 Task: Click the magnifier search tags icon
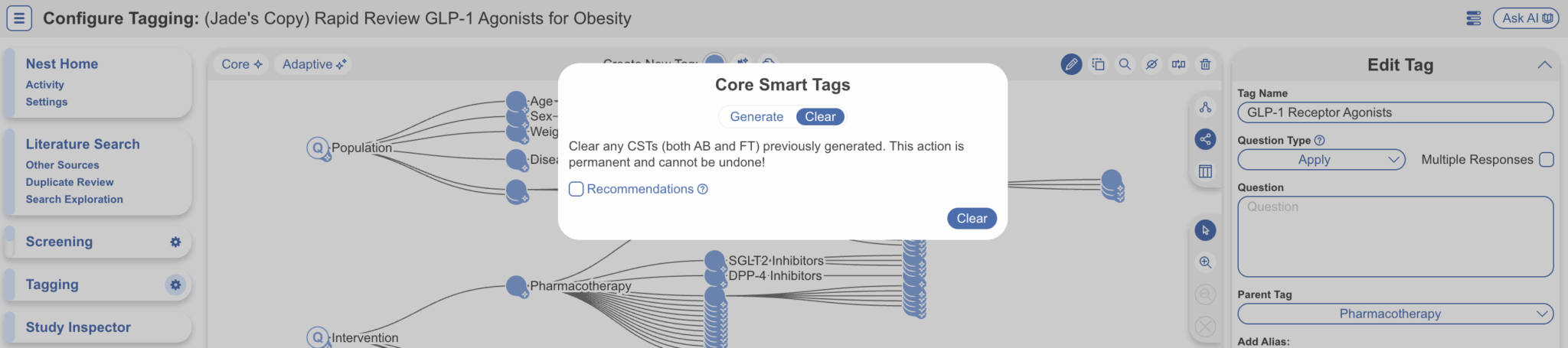(x=1125, y=64)
